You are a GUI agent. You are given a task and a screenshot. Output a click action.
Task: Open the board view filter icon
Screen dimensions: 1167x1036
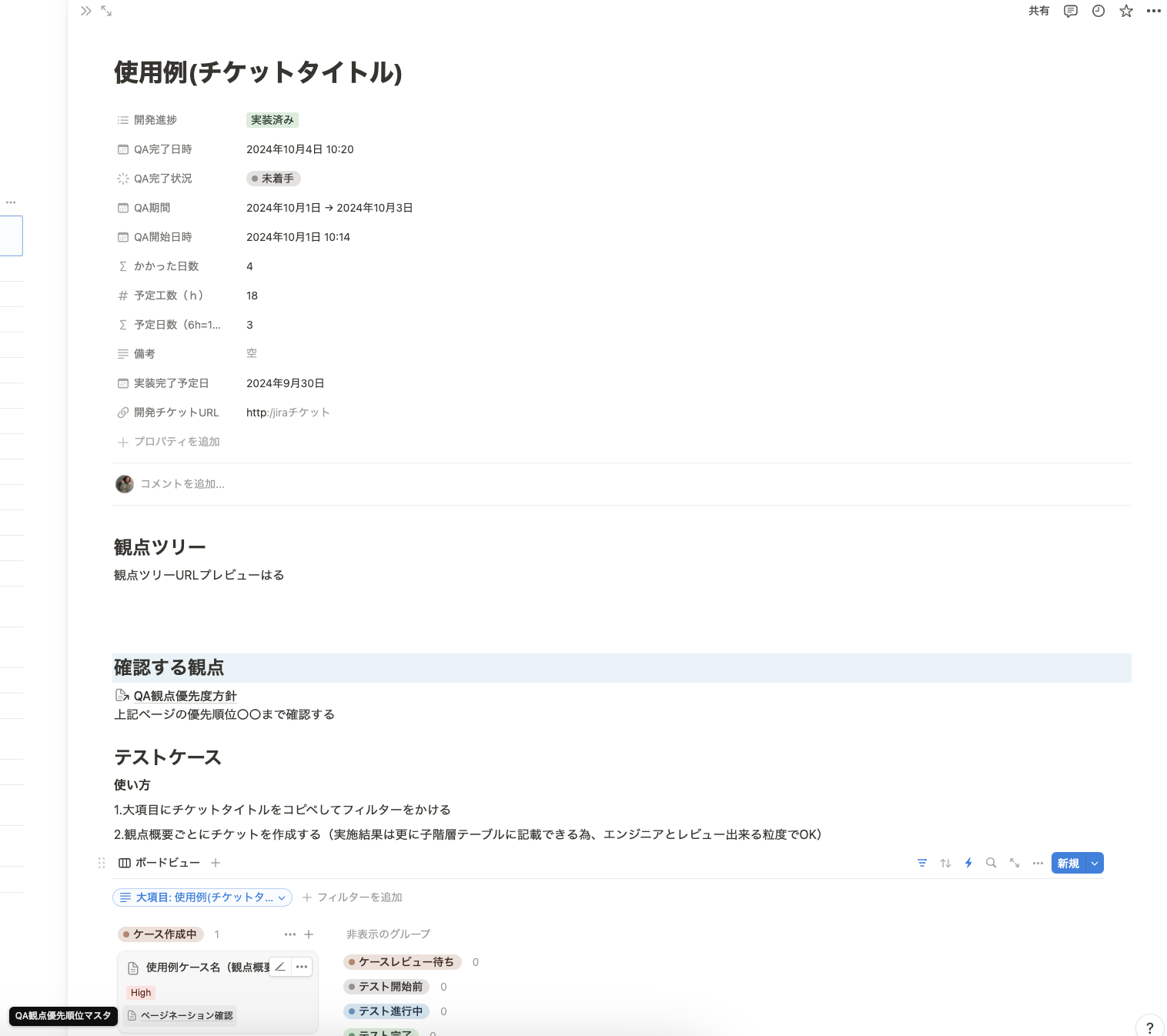coord(921,863)
